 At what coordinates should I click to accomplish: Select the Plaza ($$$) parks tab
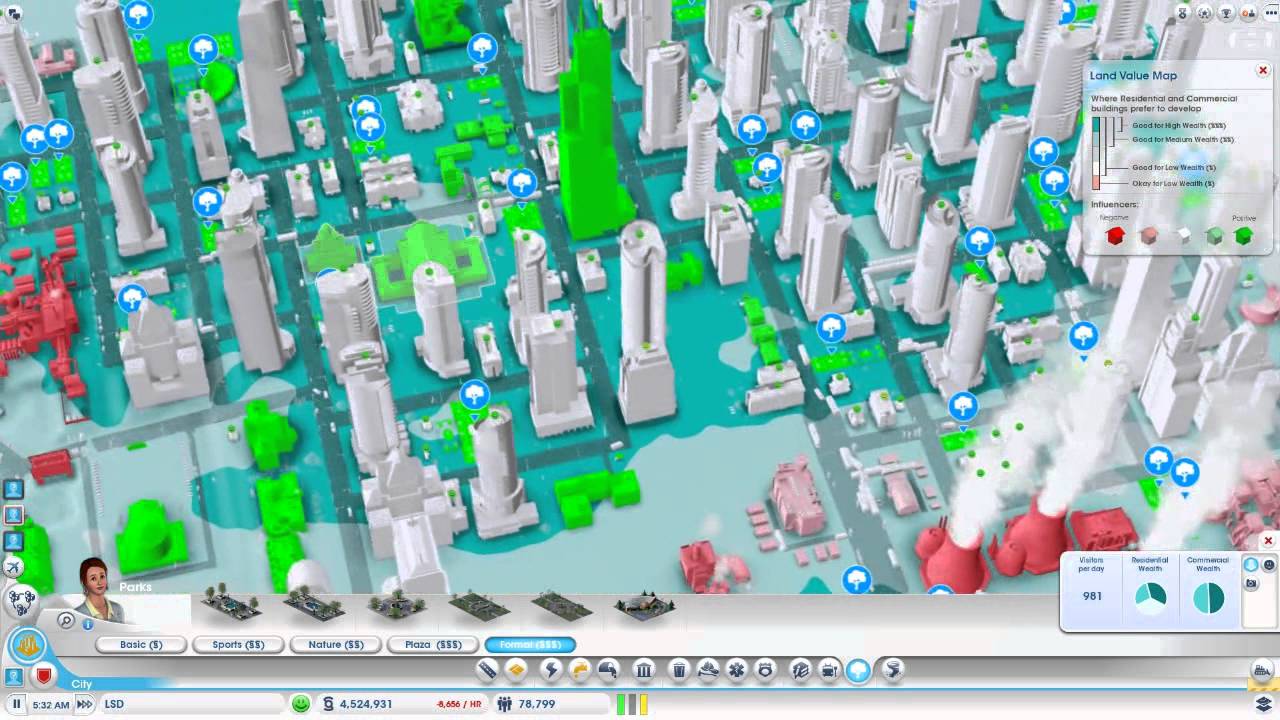tap(433, 645)
